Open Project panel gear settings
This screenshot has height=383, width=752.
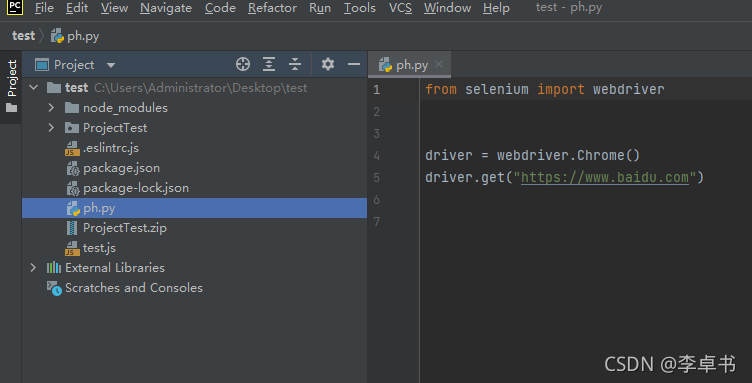click(x=328, y=64)
